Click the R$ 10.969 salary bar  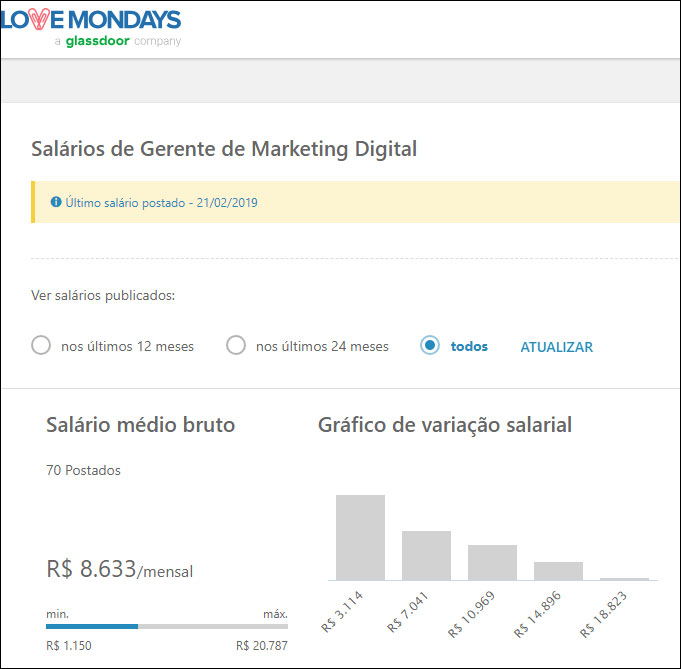(492, 562)
